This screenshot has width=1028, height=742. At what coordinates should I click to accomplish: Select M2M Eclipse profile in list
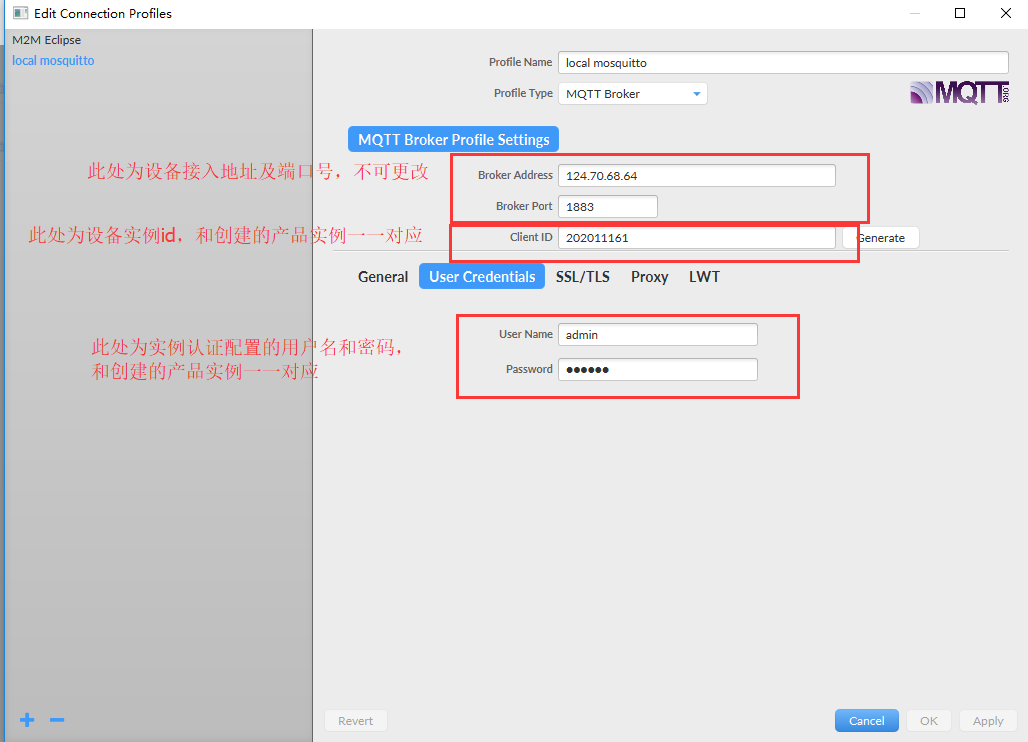pos(47,40)
